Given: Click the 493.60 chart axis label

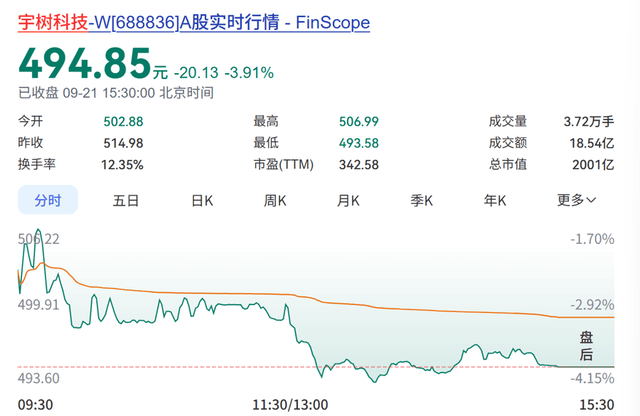Looking at the screenshot, I should pyautogui.click(x=39, y=378).
